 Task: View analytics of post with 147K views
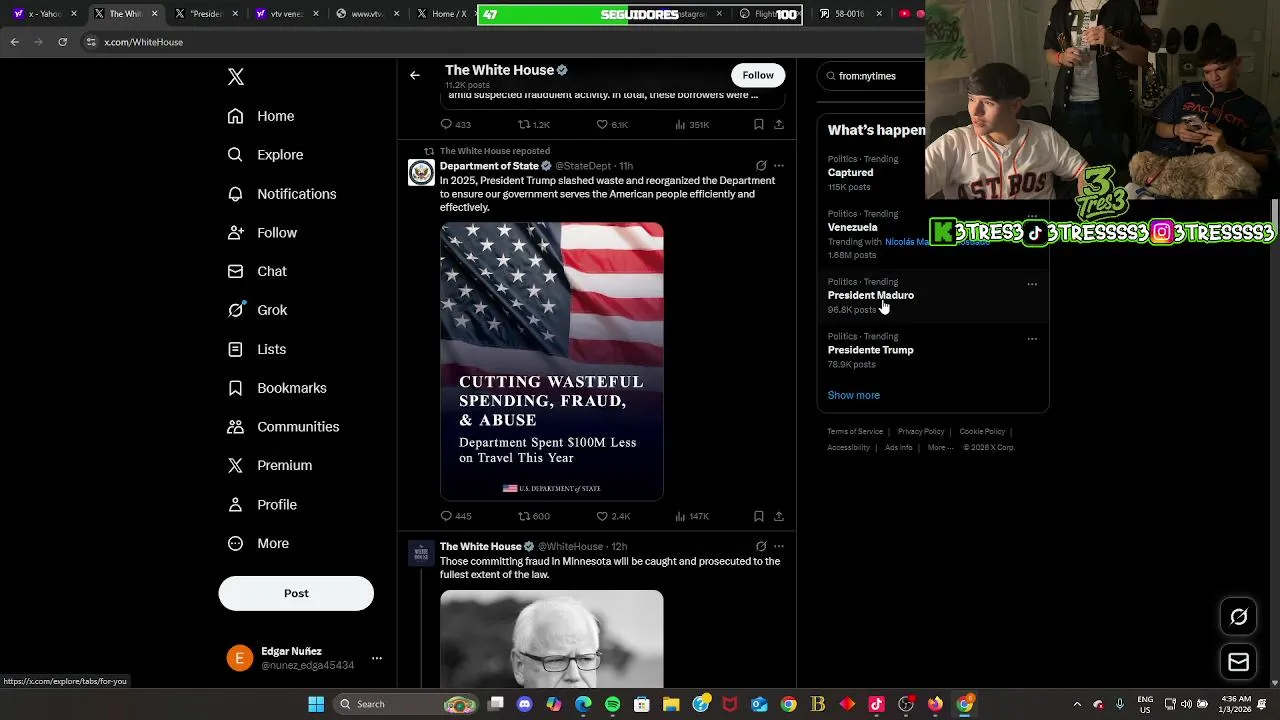pos(692,516)
